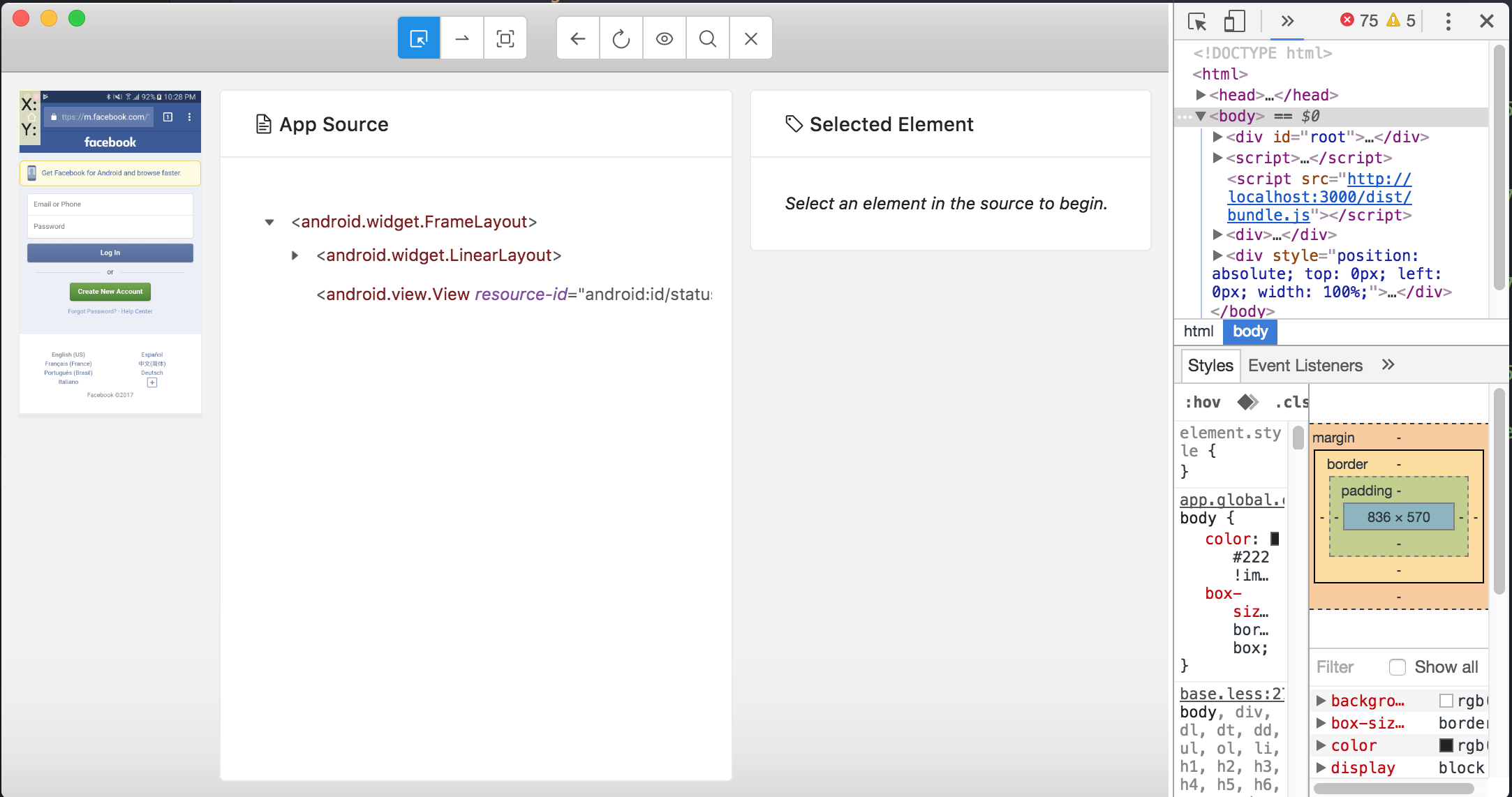Click 836 × 570 box model content

(1398, 517)
